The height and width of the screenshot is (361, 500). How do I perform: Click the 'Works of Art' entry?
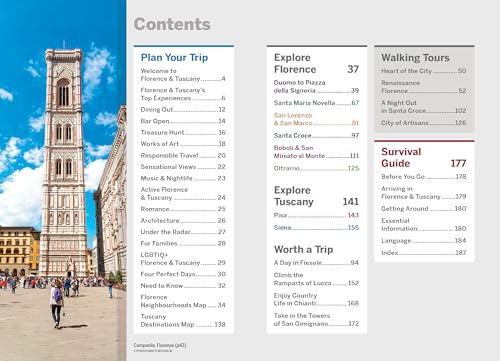point(183,144)
